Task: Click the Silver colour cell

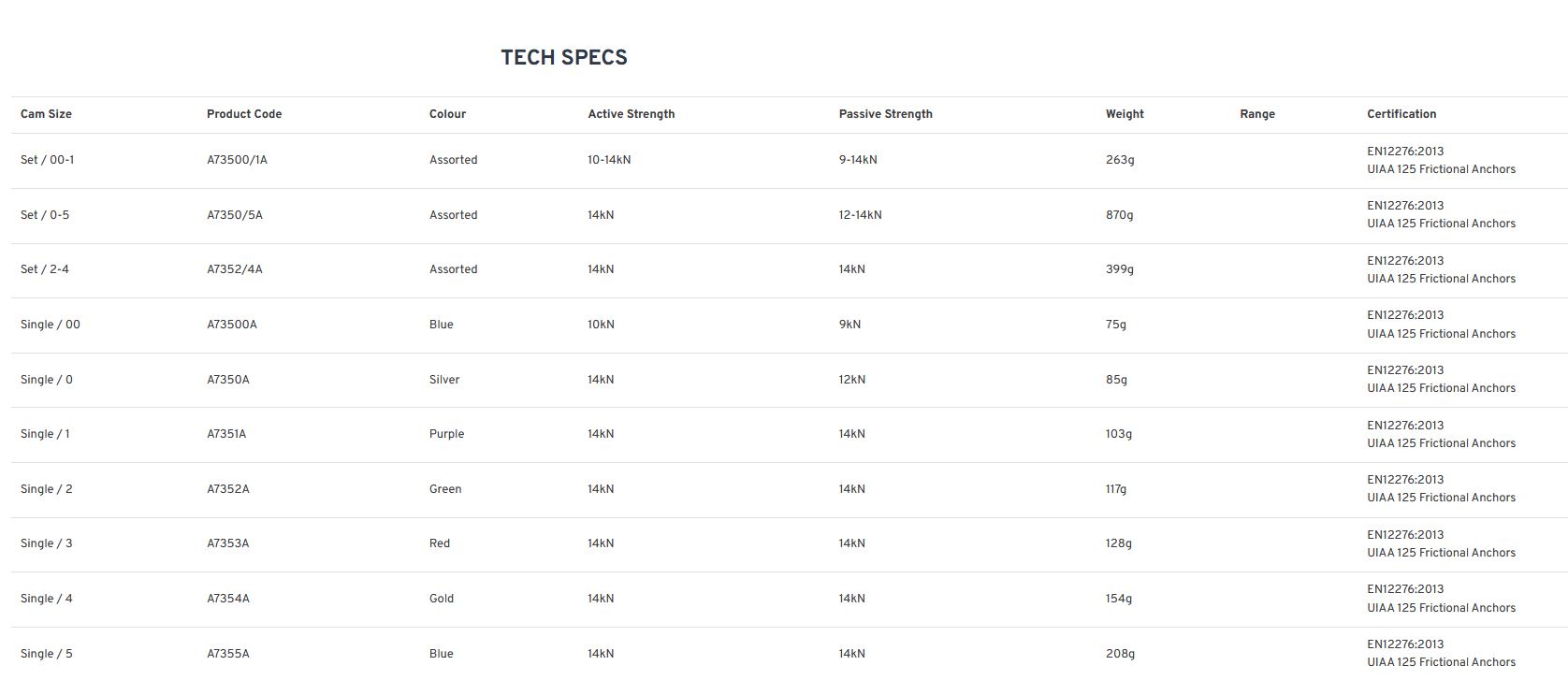Action: (444, 380)
